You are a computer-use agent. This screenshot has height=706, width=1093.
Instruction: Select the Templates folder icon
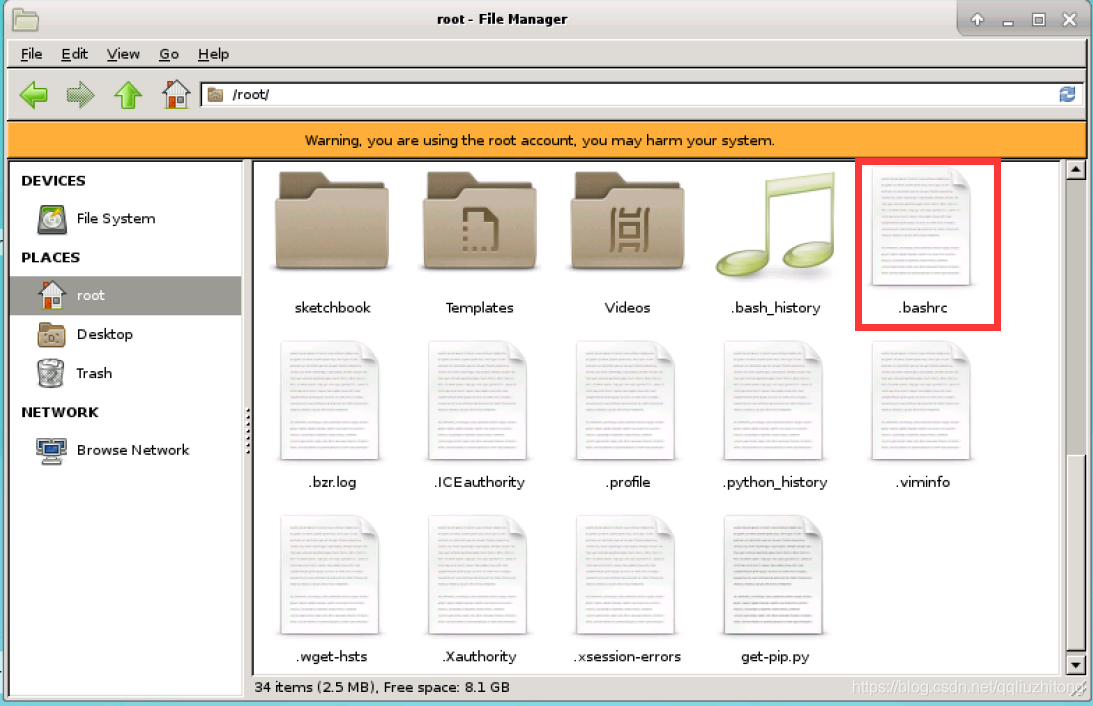pyautogui.click(x=480, y=221)
